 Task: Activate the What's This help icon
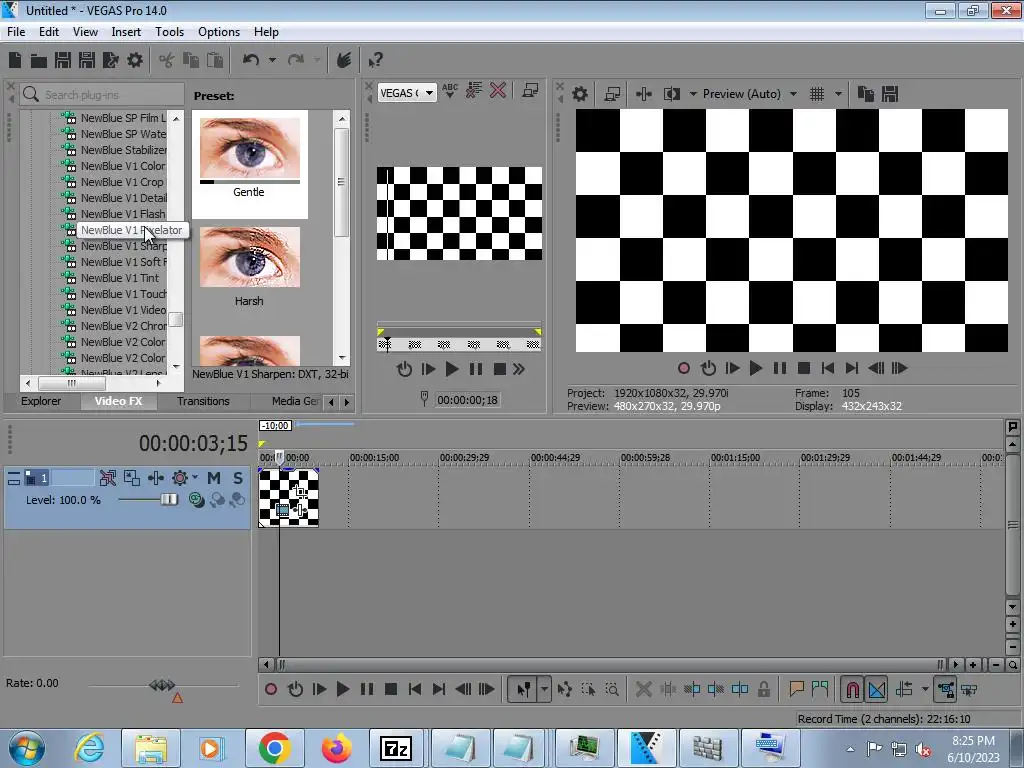pyautogui.click(x=375, y=60)
